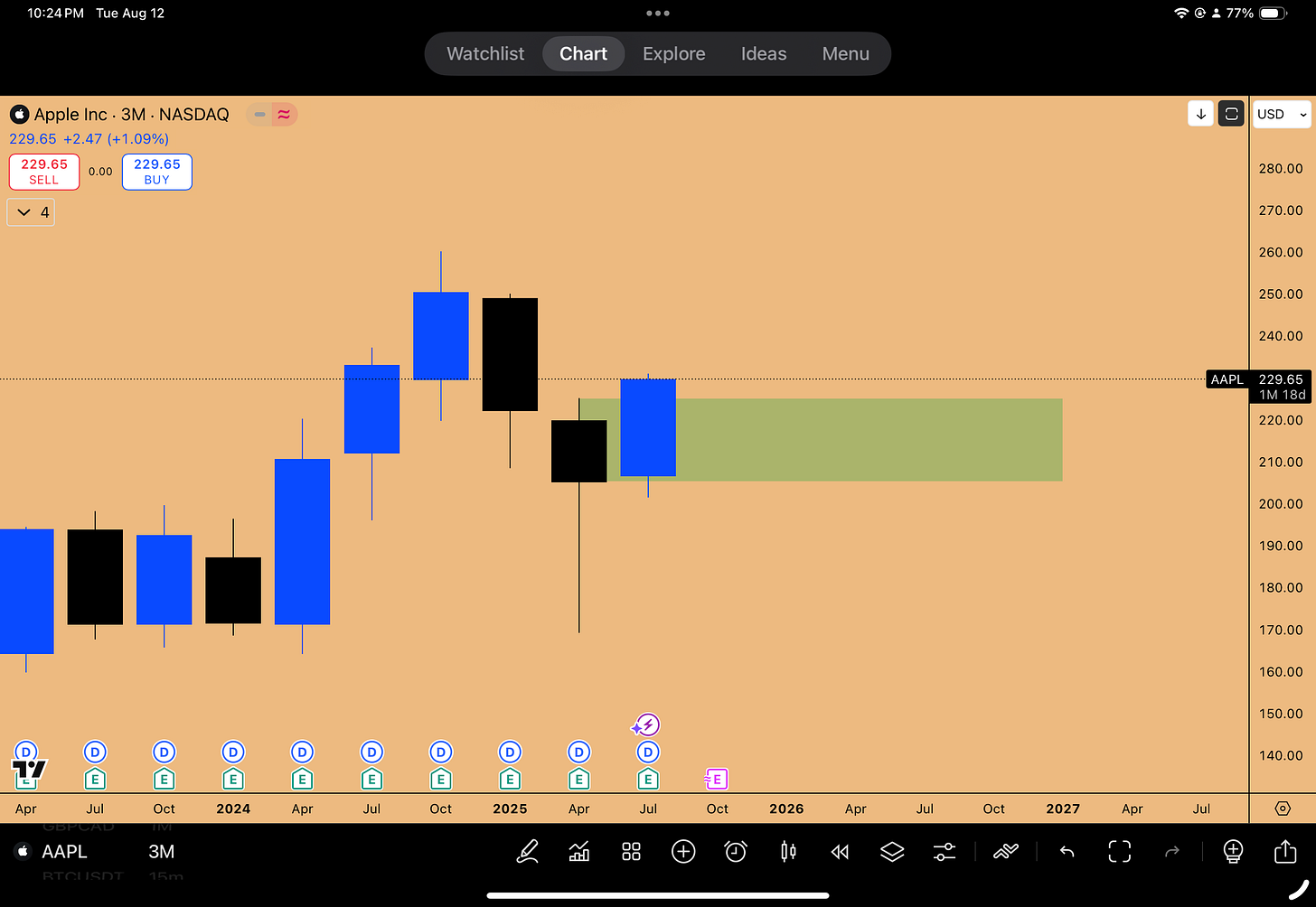This screenshot has height=907, width=1316.
Task: Create an alert with alarm clock icon
Action: pos(736,851)
